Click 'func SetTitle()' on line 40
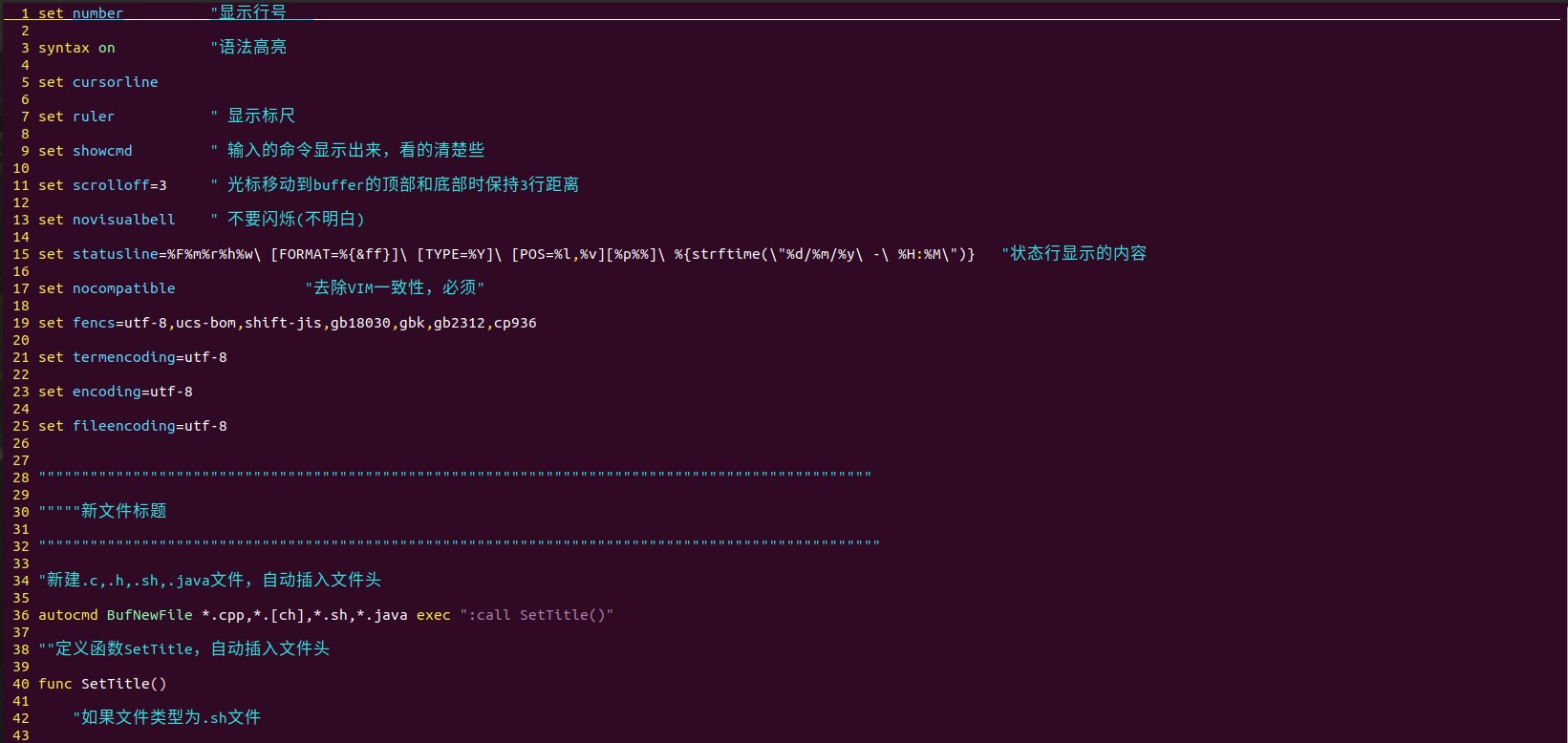 (102, 684)
